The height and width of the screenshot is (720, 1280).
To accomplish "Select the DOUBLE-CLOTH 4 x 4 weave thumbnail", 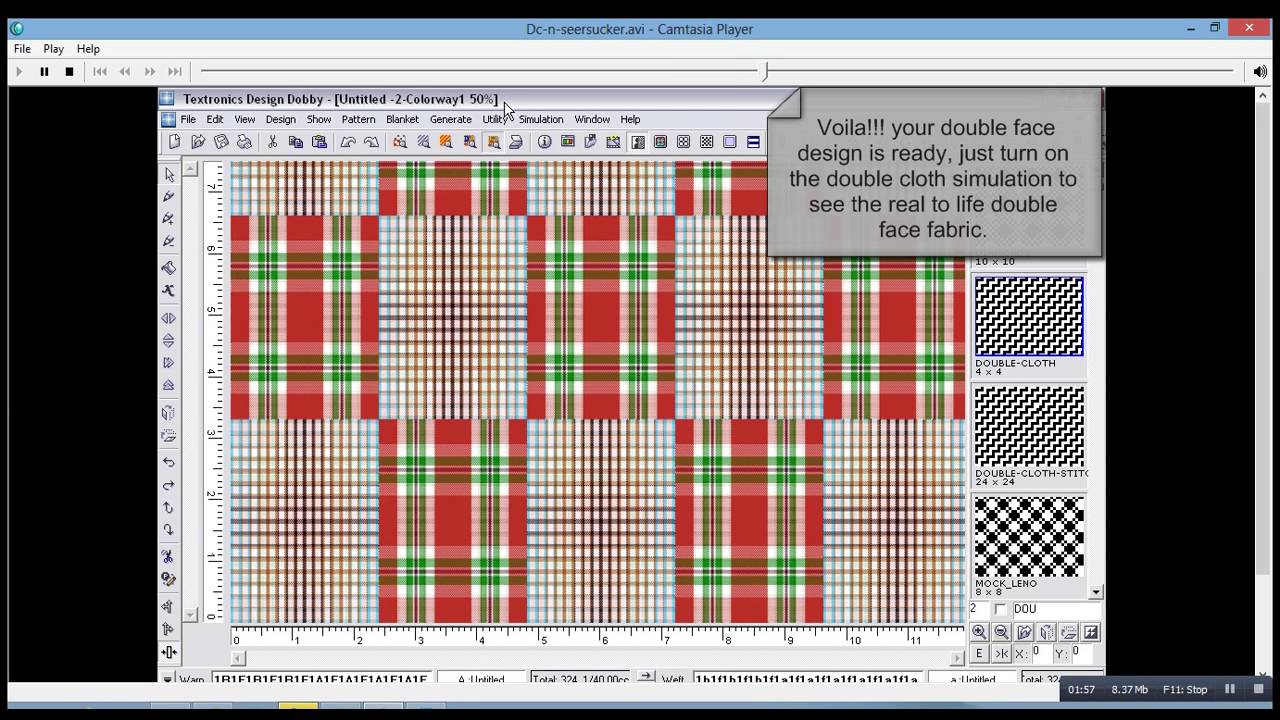I will coord(1029,316).
